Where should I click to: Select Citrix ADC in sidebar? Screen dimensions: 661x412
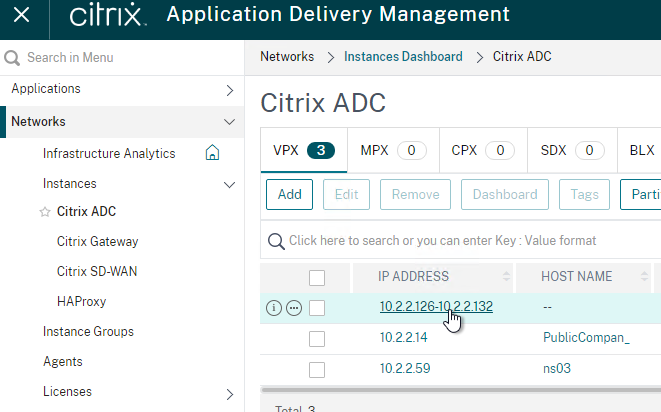pos(86,211)
